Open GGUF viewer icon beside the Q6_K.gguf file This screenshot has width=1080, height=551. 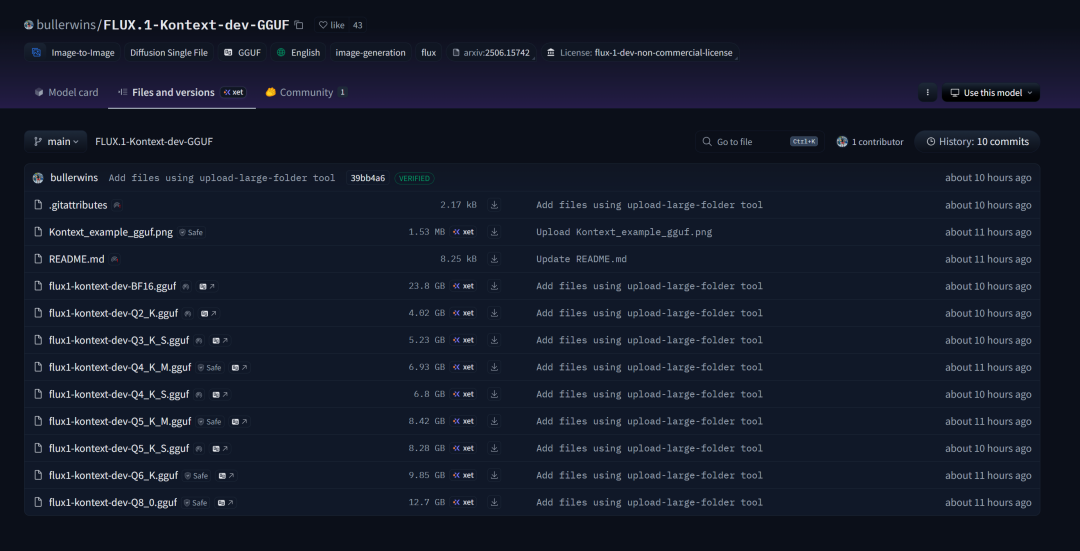[226, 475]
